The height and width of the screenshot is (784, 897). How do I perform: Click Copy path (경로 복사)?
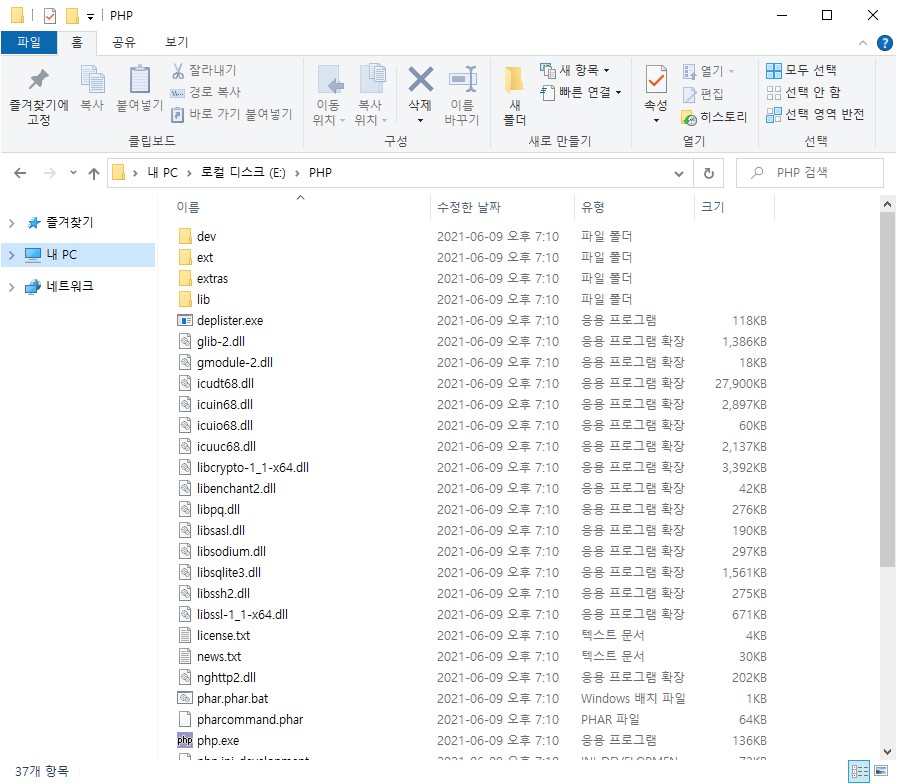click(205, 92)
